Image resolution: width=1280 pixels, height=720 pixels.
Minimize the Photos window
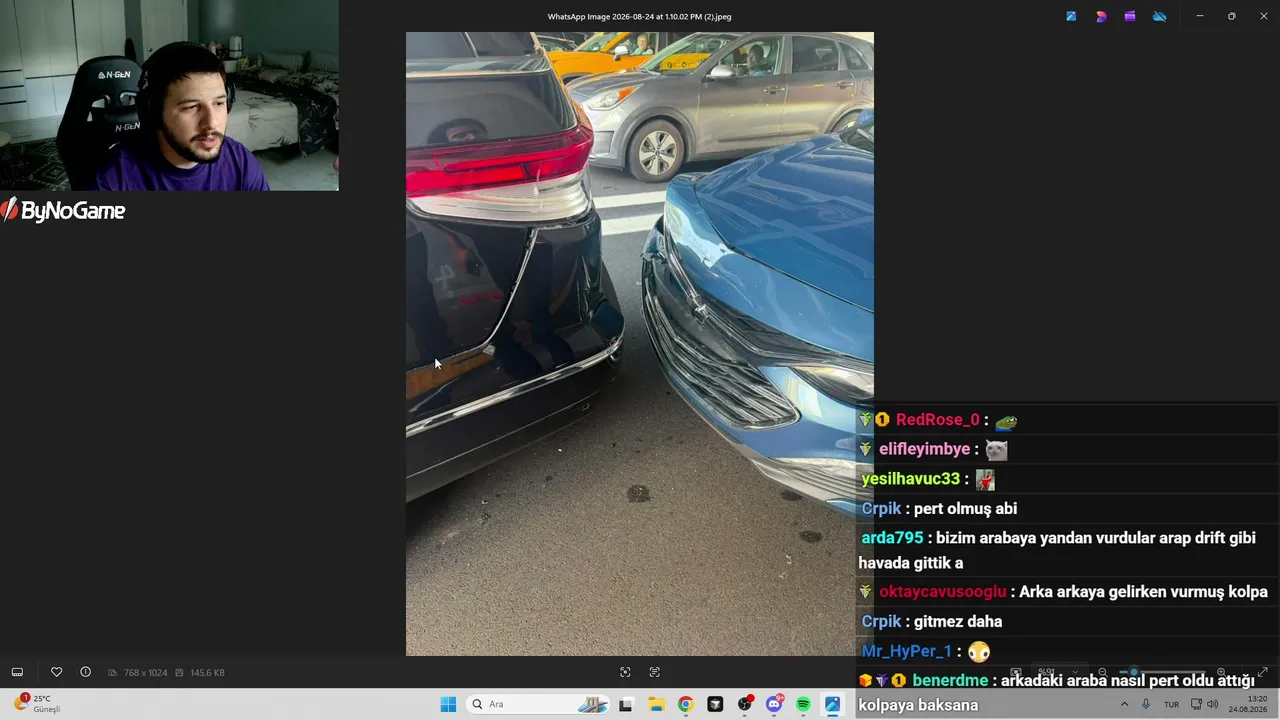point(1200,16)
